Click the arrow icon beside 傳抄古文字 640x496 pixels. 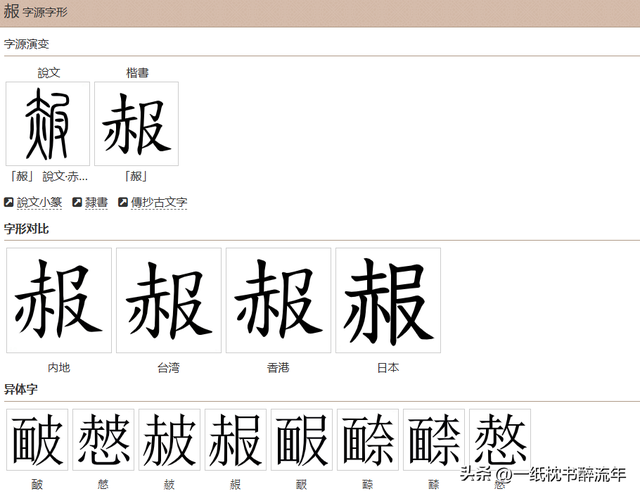[123, 202]
